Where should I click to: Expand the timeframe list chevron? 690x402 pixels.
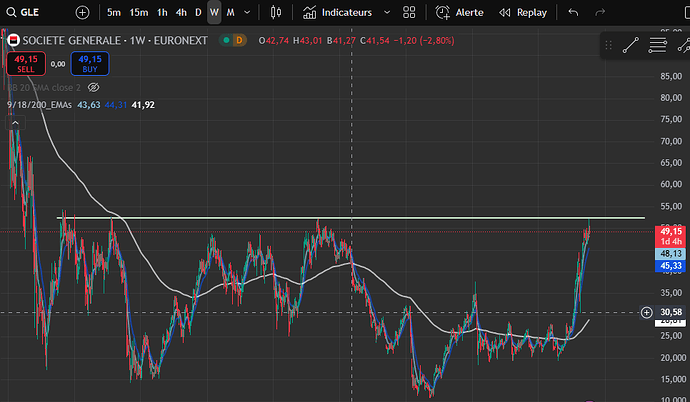(247, 12)
